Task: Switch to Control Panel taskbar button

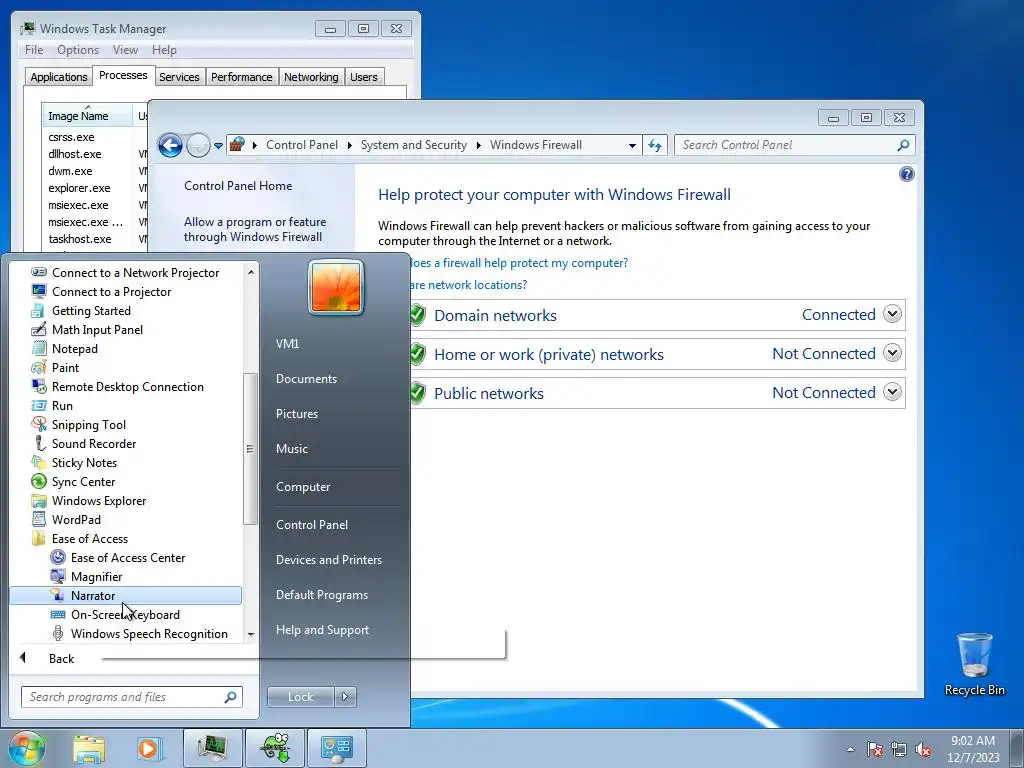Action: pos(336,748)
